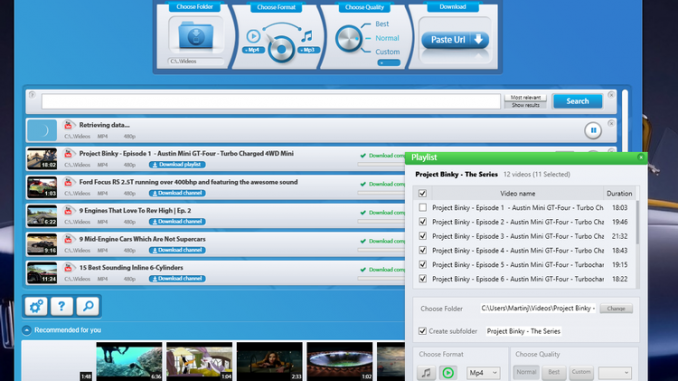Select the Mp4 video format icon

[x=253, y=36]
